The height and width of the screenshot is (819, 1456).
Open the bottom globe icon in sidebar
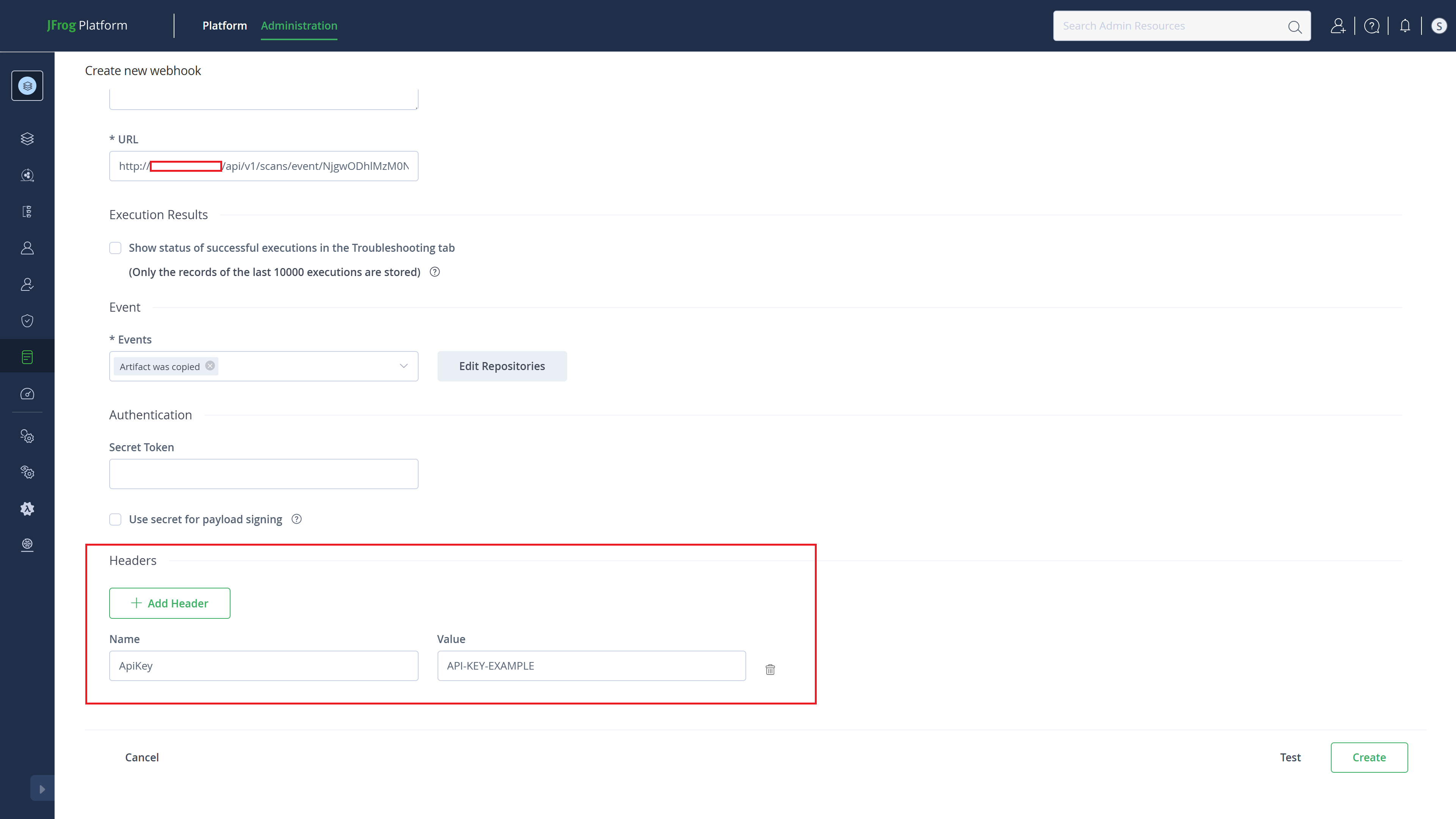tap(27, 545)
